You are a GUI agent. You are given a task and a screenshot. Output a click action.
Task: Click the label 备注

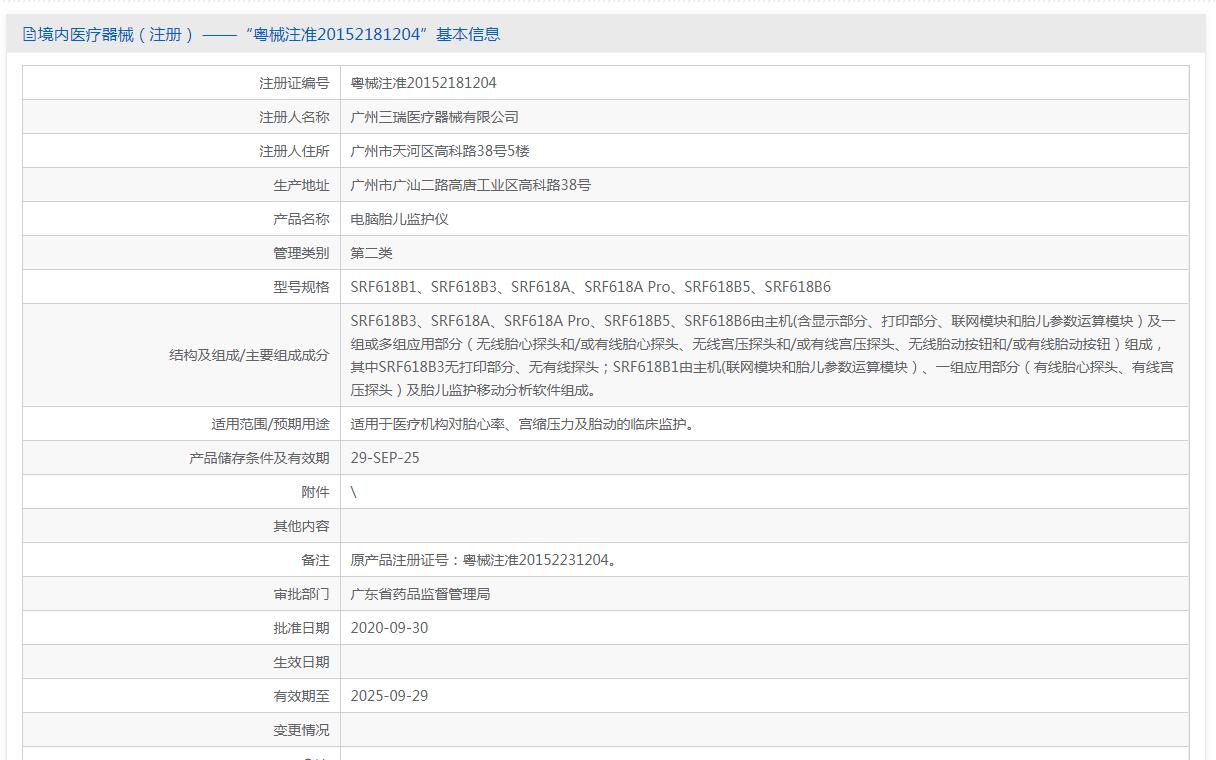coord(315,560)
